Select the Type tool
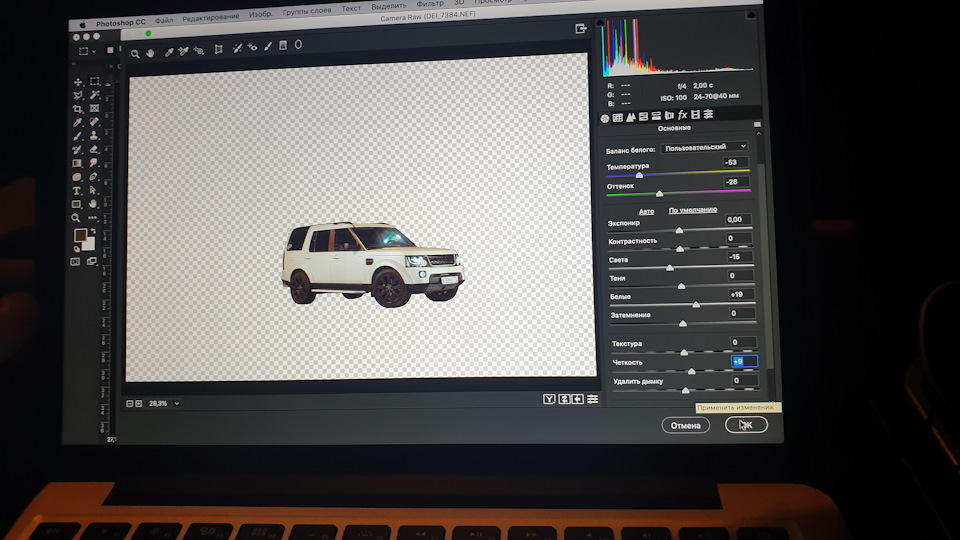 point(77,191)
